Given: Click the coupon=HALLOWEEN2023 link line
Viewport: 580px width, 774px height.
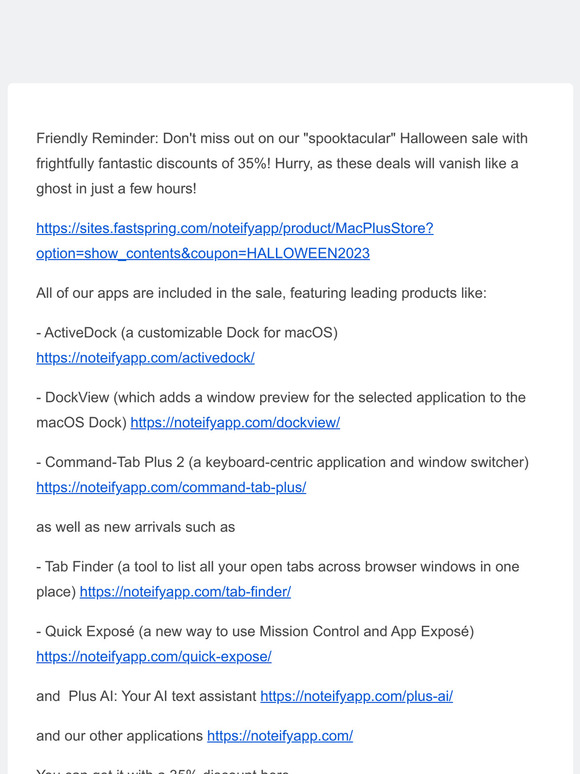Looking at the screenshot, I should tap(203, 253).
